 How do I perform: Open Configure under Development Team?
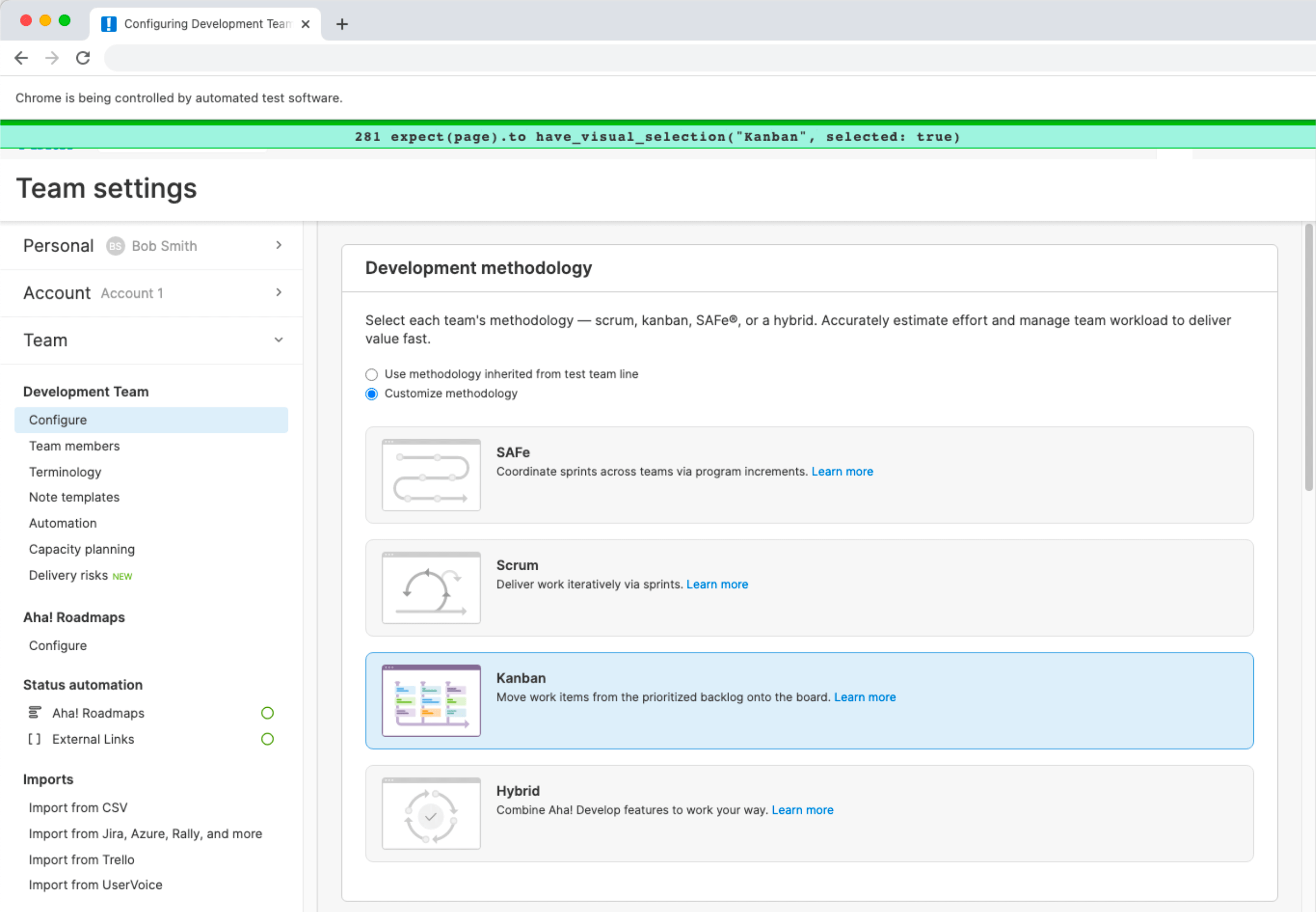[57, 419]
